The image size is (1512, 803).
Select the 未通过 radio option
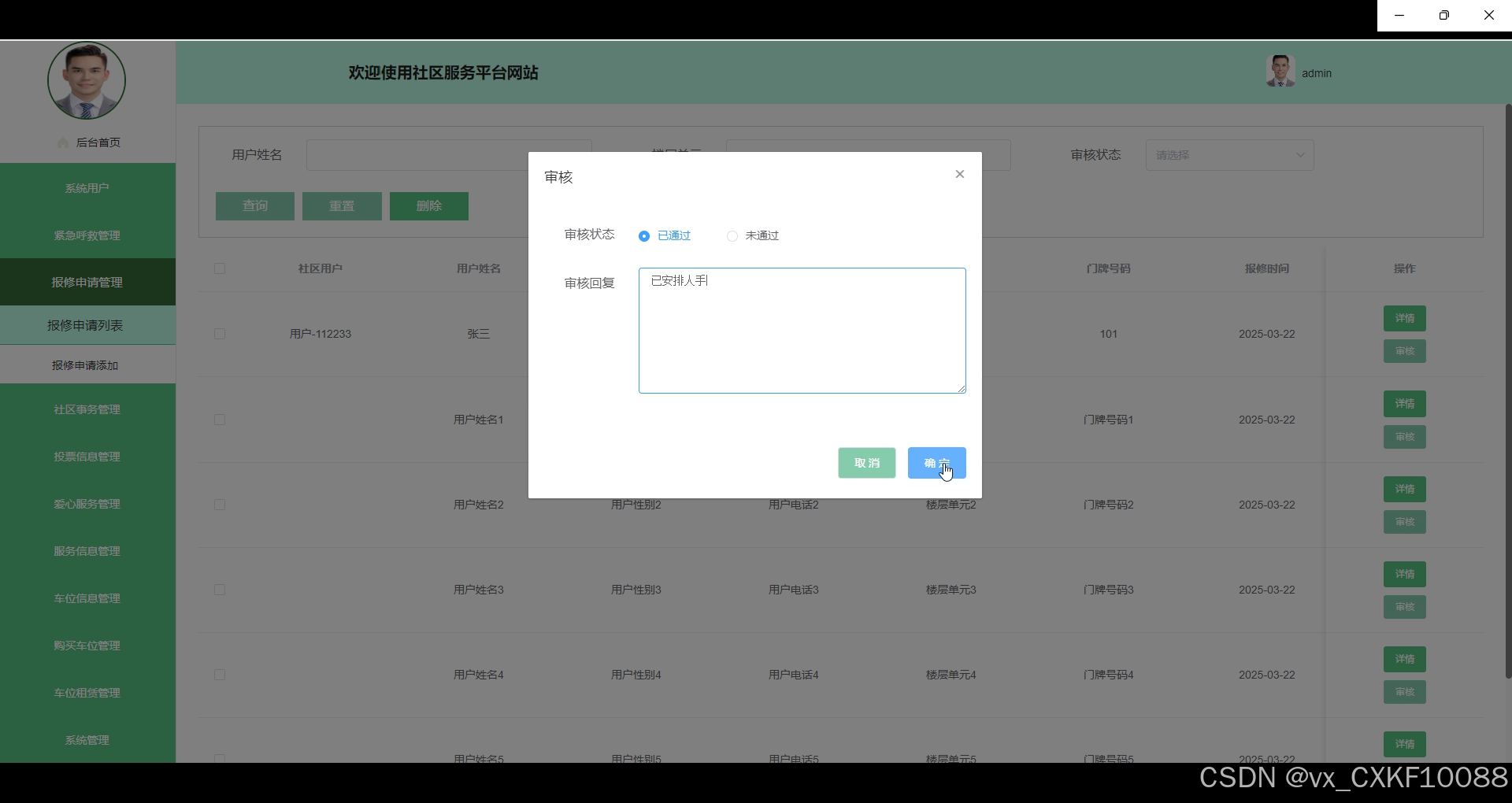tap(753, 235)
